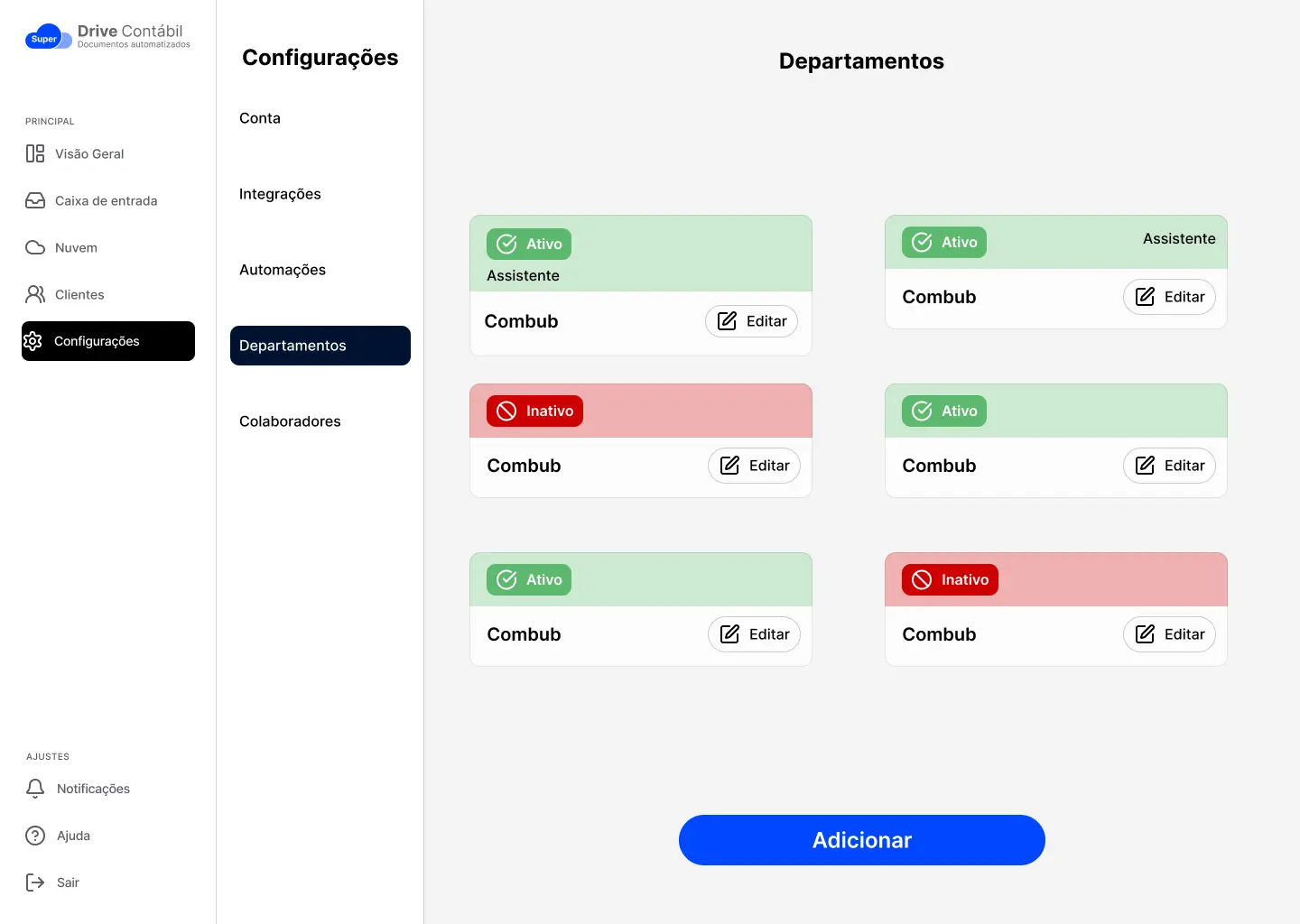Click the Notificações bell icon
Image resolution: width=1300 pixels, height=924 pixels.
click(x=35, y=789)
